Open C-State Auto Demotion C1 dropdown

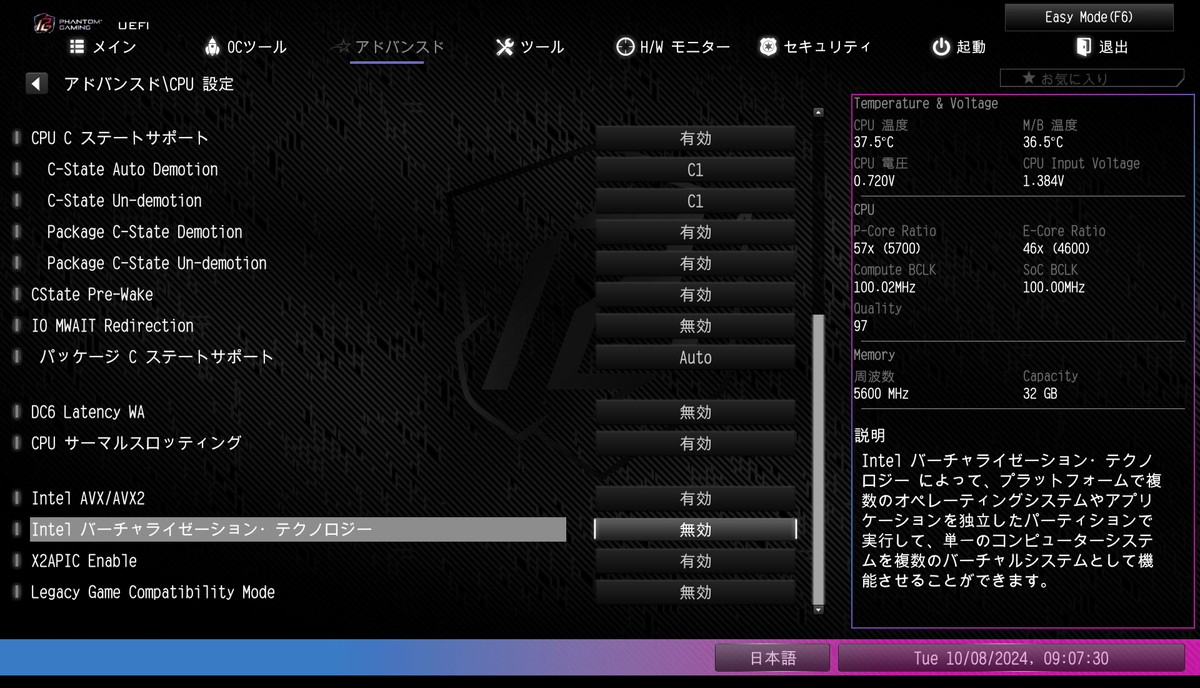[x=695, y=170]
